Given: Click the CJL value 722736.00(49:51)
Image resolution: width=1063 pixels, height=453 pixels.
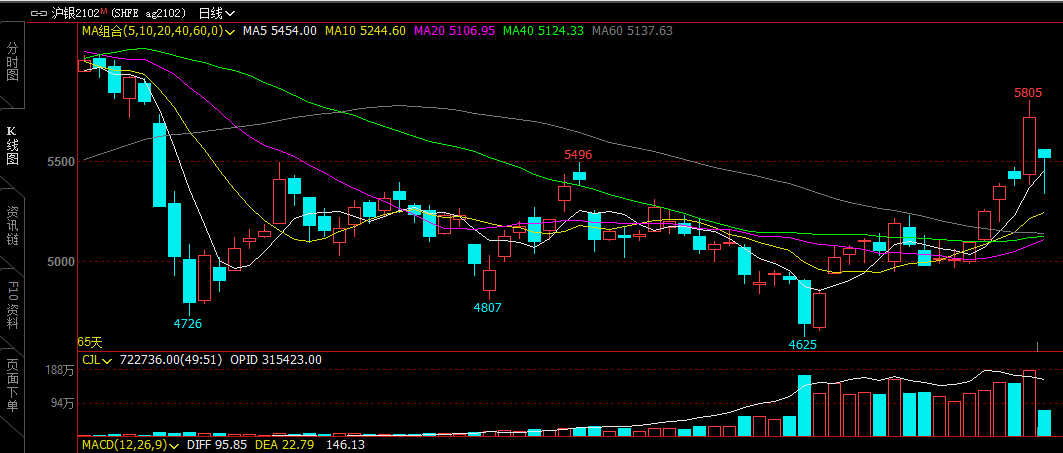Looking at the screenshot, I should click(x=171, y=359).
